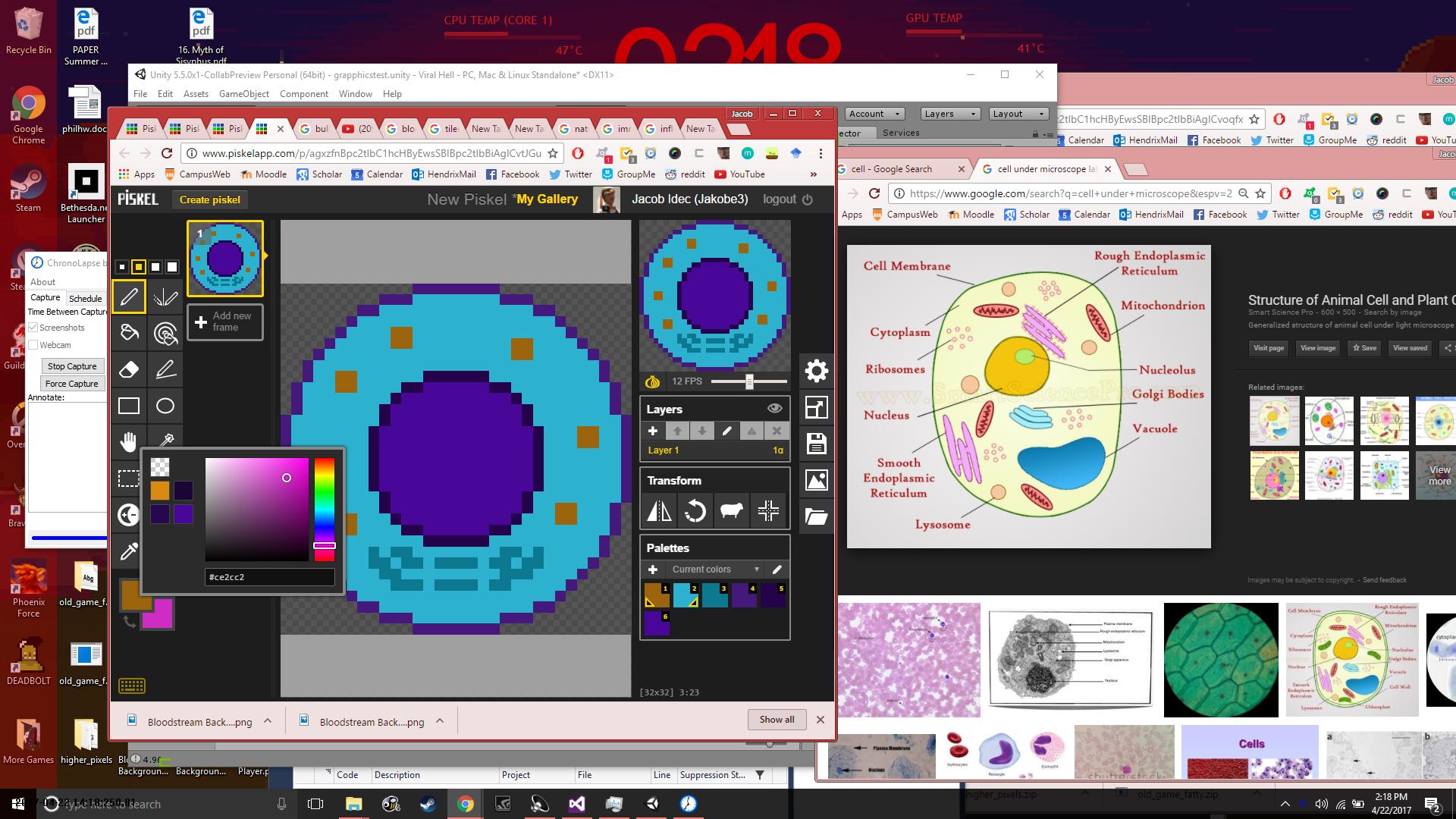Click the hex color input field
The image size is (1456, 819).
[x=270, y=577]
